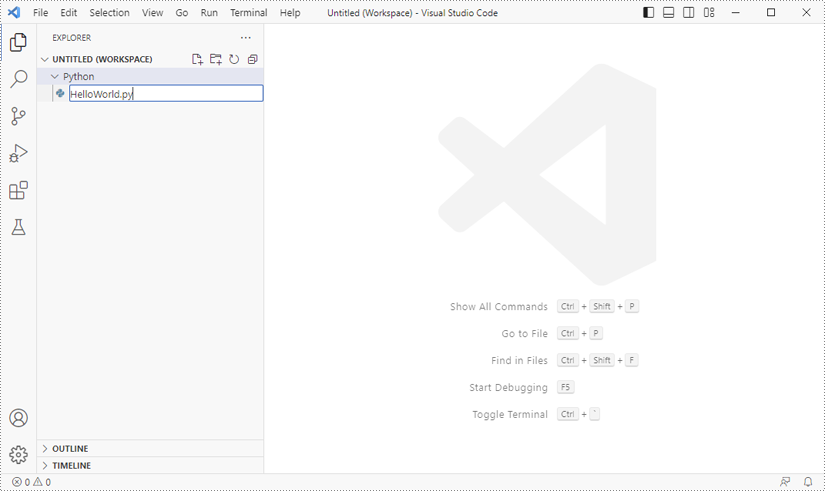Open the Go menu
825x491 pixels.
coord(182,13)
